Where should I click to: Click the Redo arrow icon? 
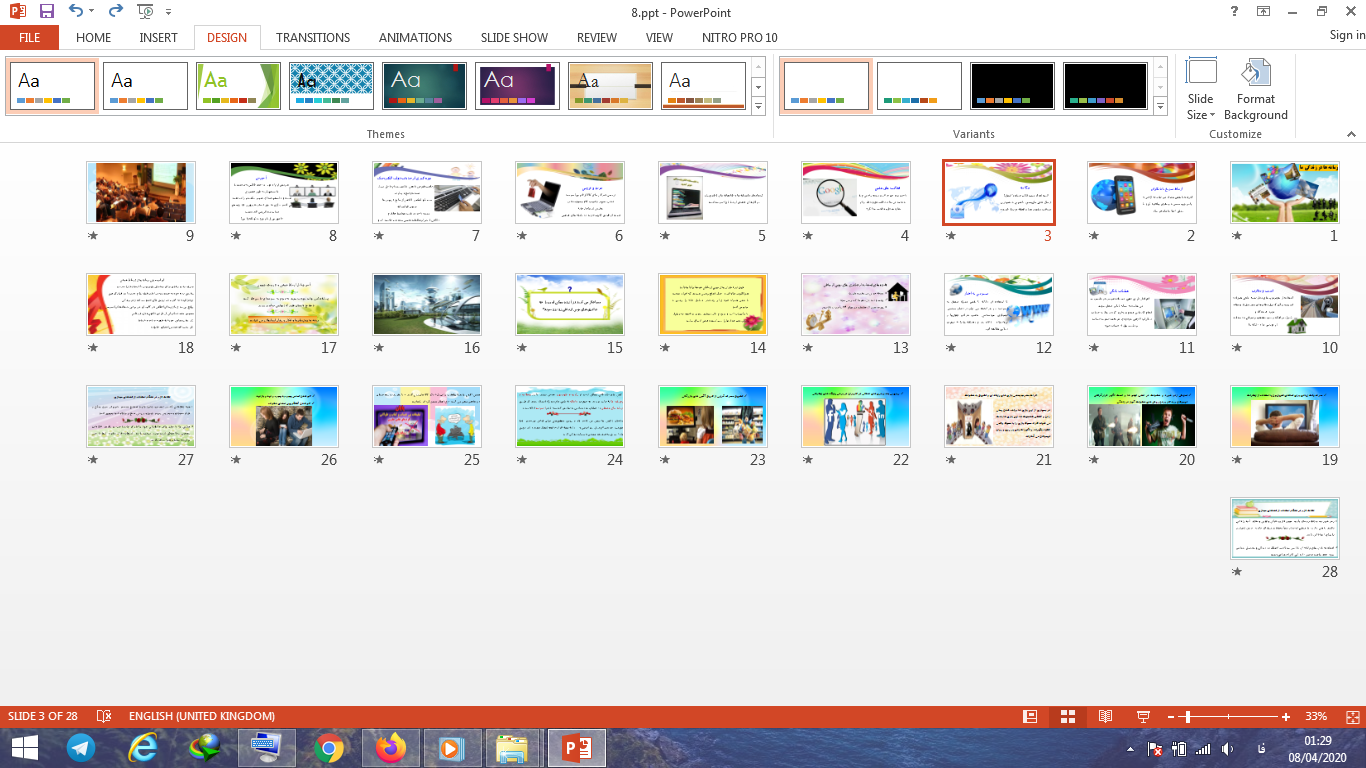point(115,12)
